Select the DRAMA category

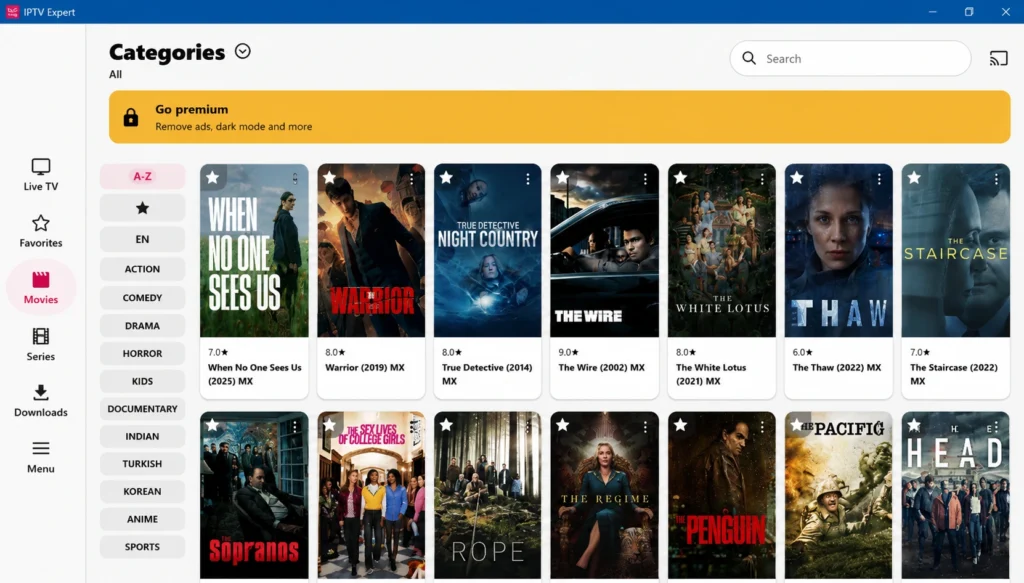142,326
